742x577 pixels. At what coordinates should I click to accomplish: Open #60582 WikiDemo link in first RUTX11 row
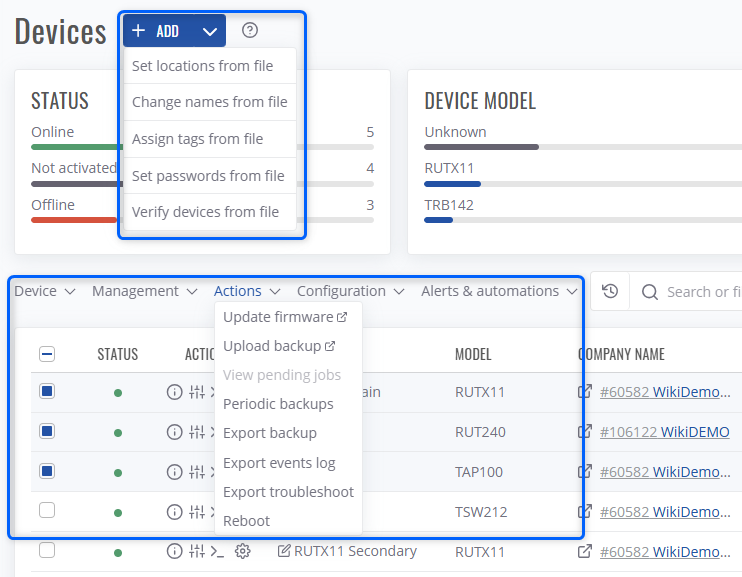[x=665, y=392]
